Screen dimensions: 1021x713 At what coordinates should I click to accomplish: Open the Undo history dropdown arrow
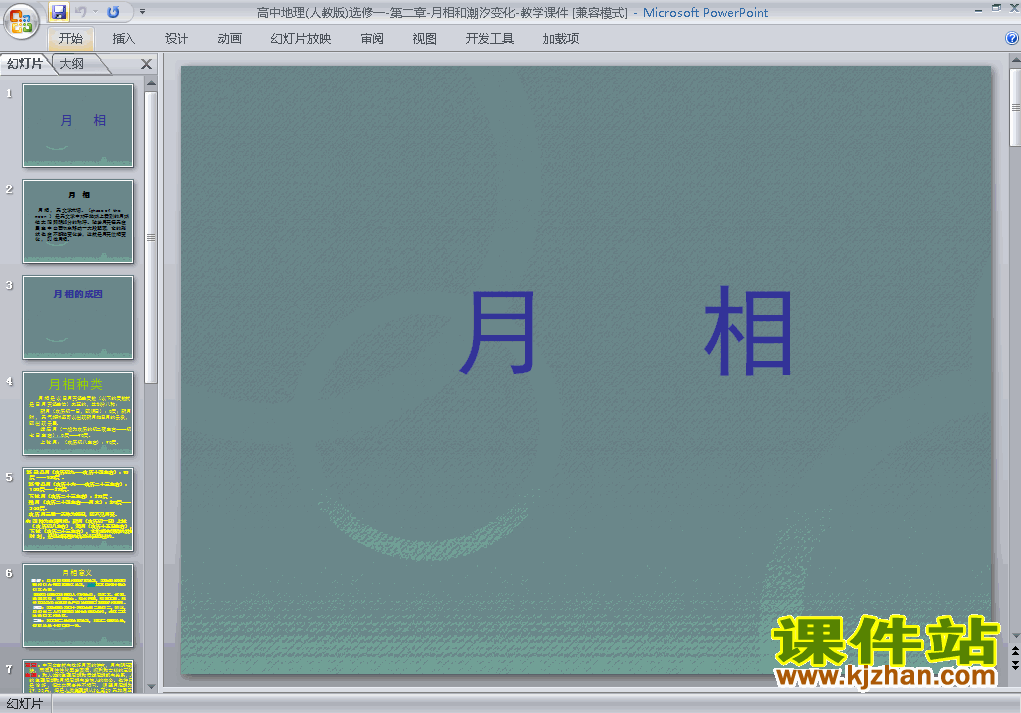[95, 12]
